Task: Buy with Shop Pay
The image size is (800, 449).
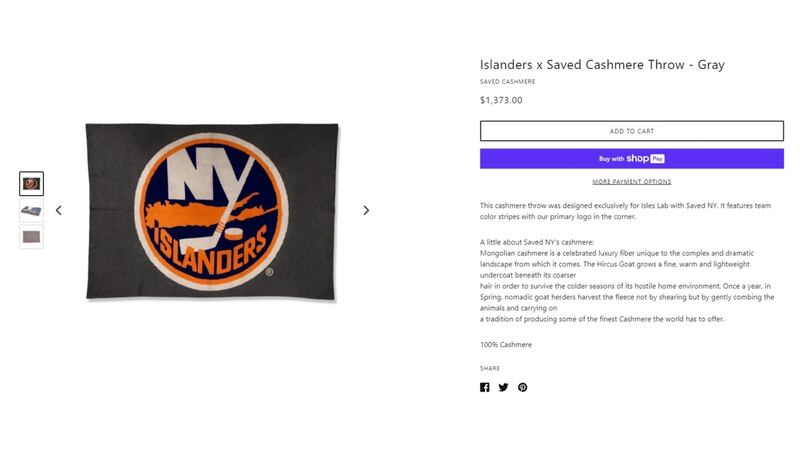Action: (x=631, y=159)
